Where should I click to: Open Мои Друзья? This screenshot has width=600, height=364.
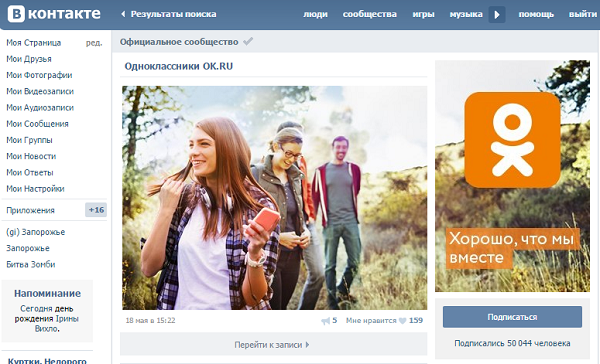click(x=29, y=59)
